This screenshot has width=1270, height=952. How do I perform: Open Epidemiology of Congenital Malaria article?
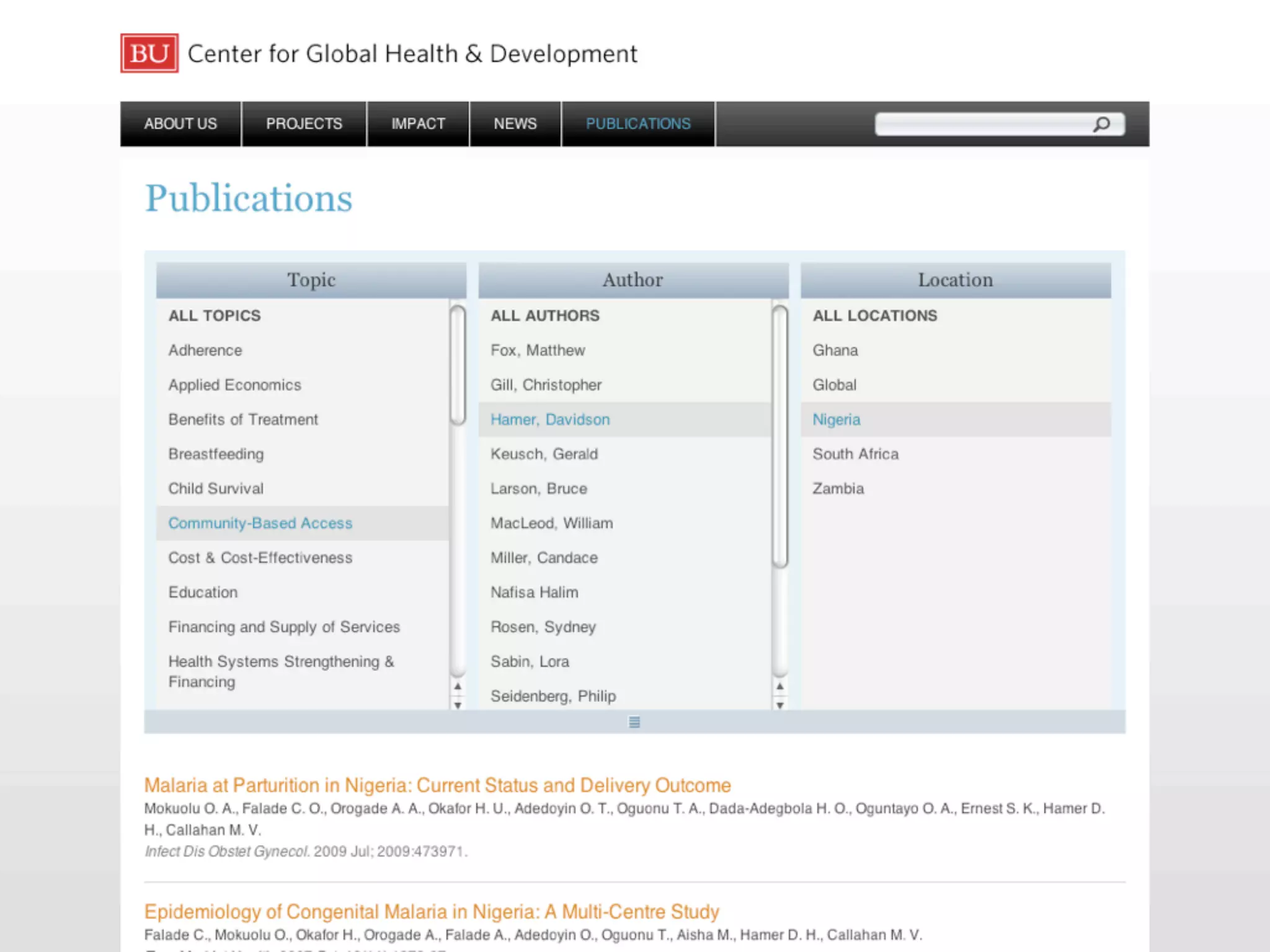point(431,912)
